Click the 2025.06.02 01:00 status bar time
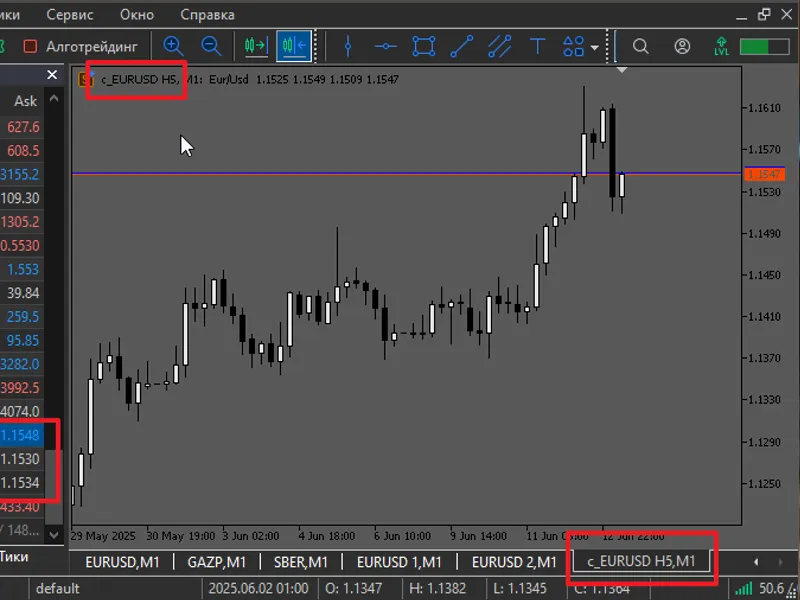The width and height of the screenshot is (800, 600). pos(259,588)
